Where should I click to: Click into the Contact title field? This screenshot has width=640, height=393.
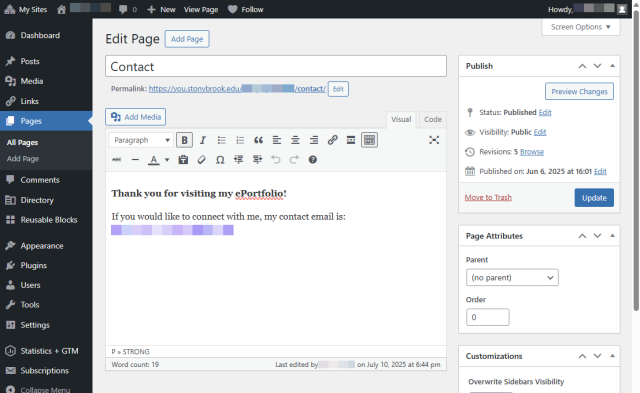tap(276, 66)
